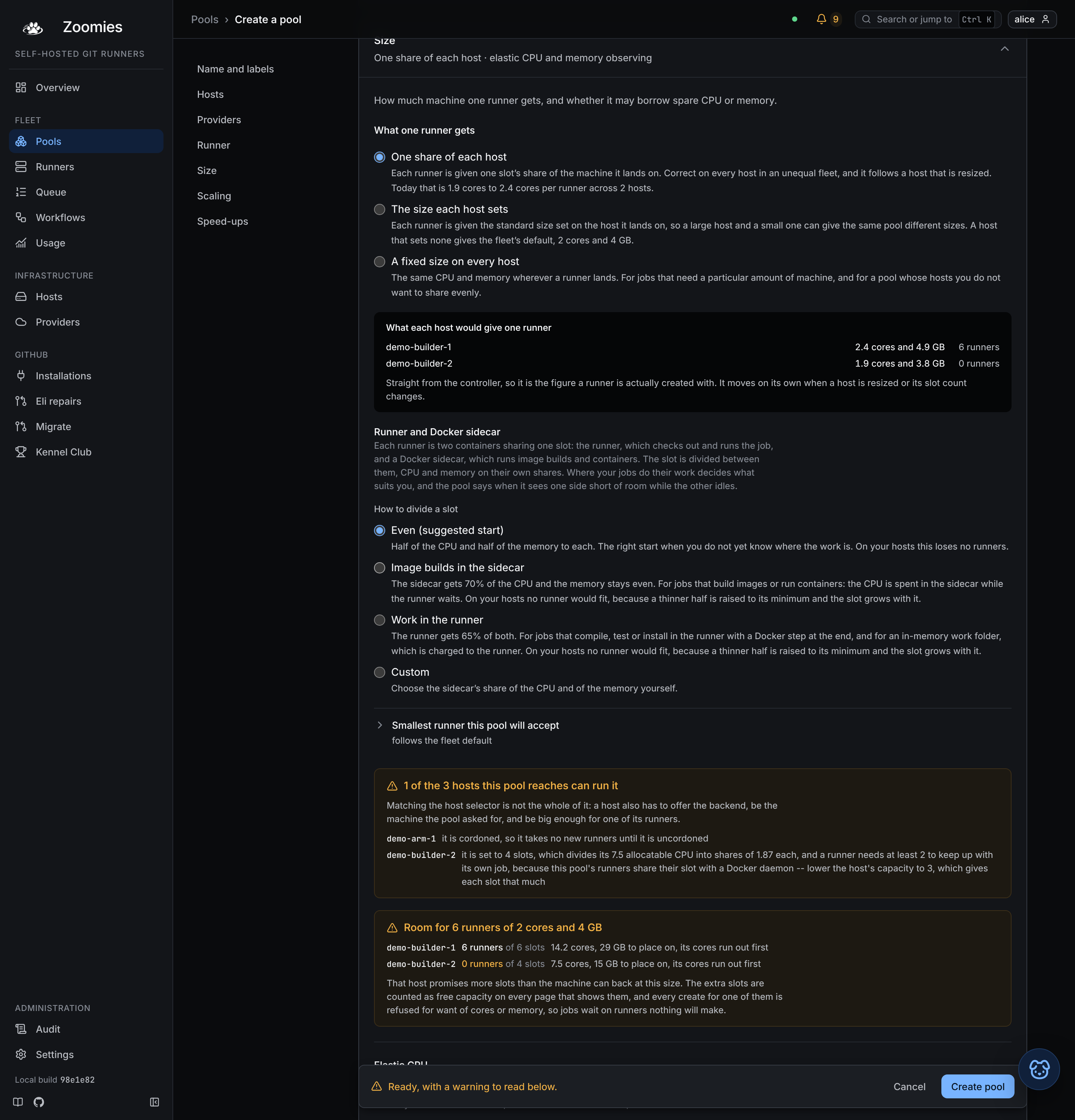The image size is (1075, 1120).
Task: Click 'Ready, with a warning' status text
Action: (x=473, y=1087)
